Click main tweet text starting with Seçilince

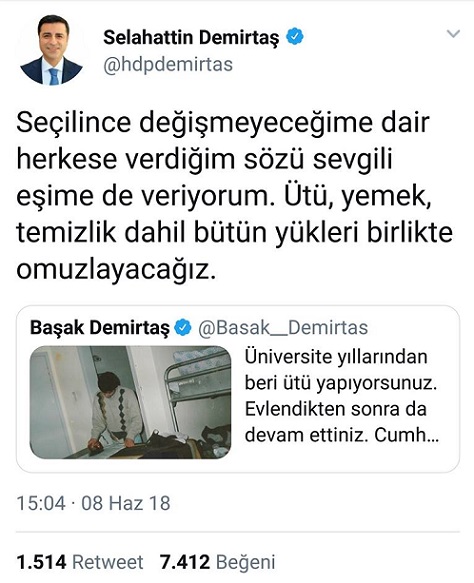click(x=234, y=196)
